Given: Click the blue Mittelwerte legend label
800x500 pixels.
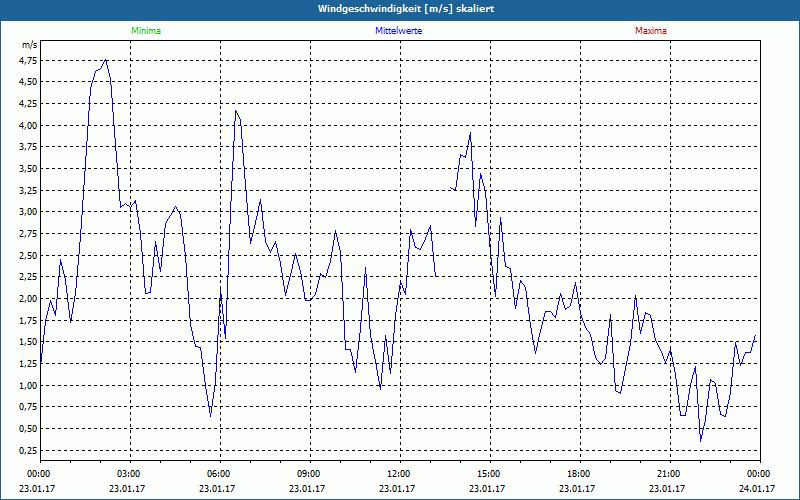Looking at the screenshot, I should click(398, 31).
